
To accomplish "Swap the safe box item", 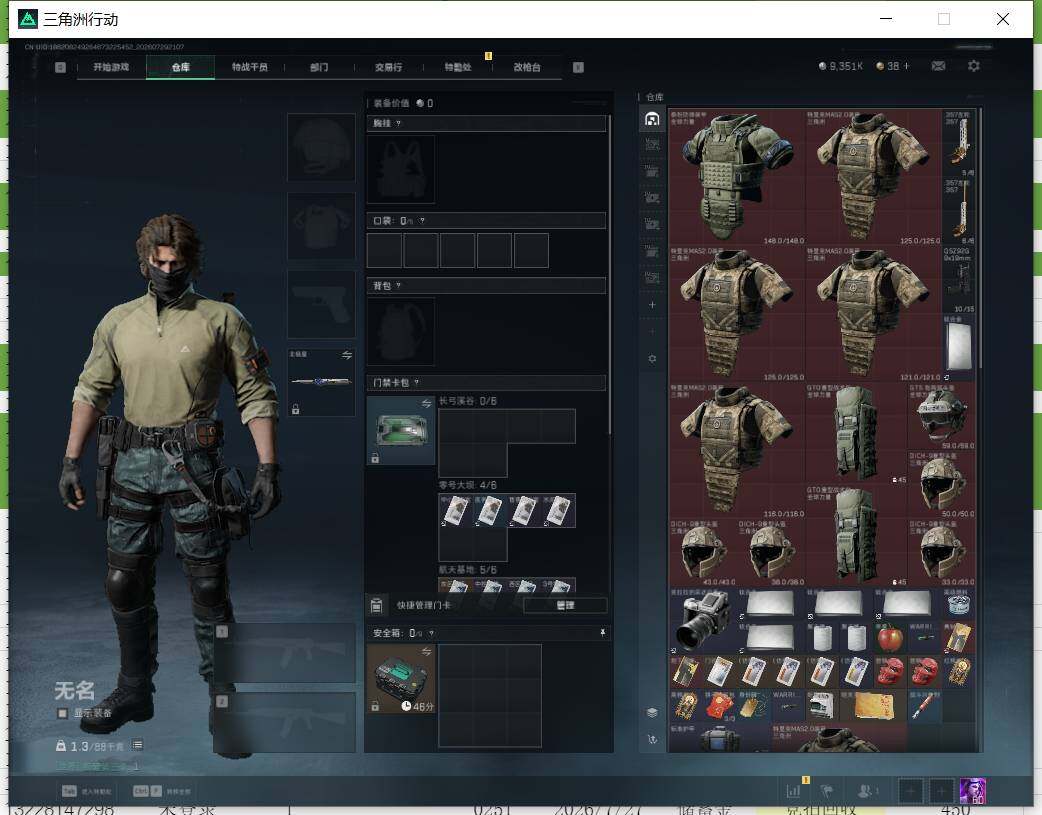I will (426, 651).
